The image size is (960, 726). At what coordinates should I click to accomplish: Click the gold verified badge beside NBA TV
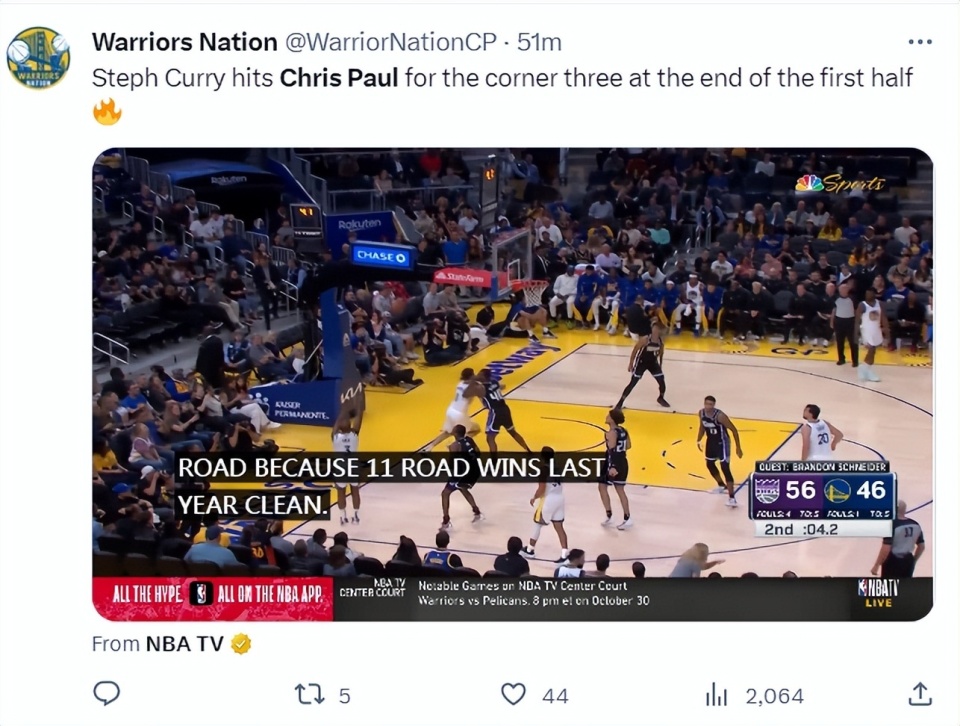coord(240,644)
